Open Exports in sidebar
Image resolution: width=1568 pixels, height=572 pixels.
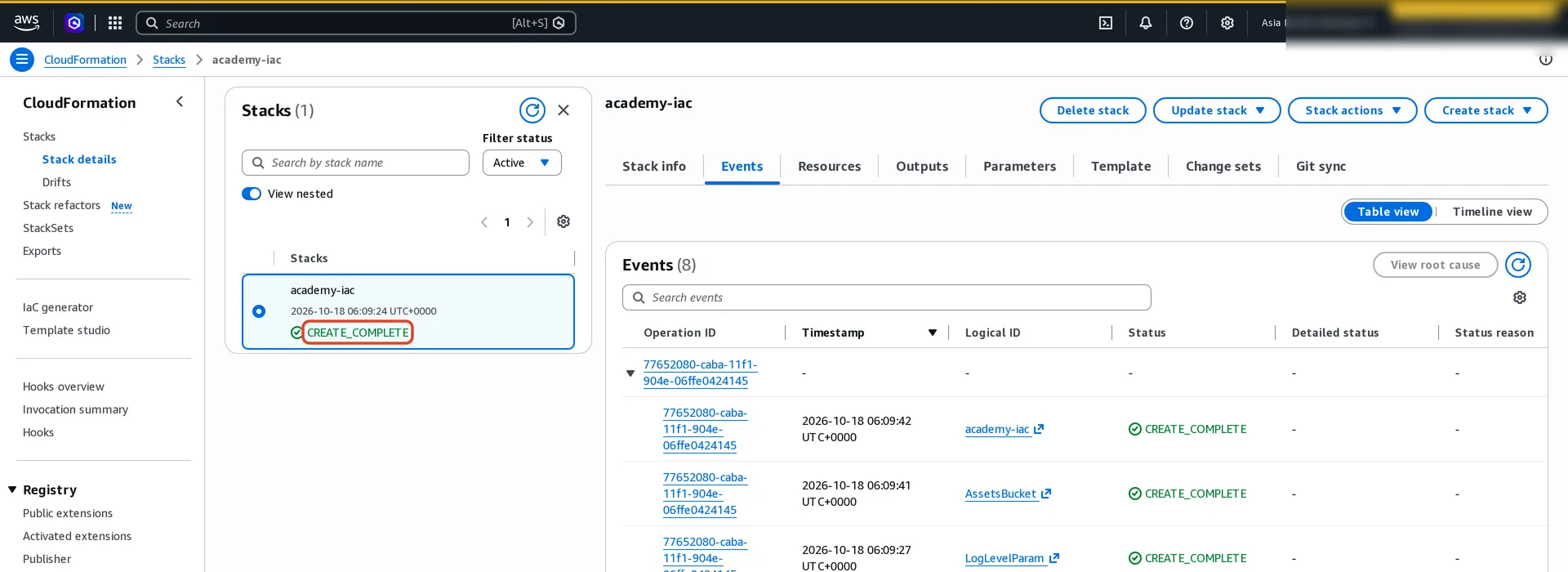42,251
